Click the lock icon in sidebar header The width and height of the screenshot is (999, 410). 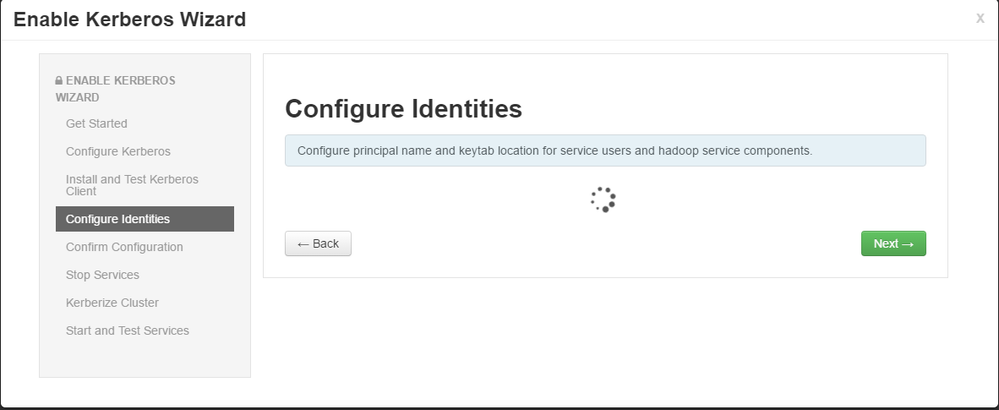point(59,80)
